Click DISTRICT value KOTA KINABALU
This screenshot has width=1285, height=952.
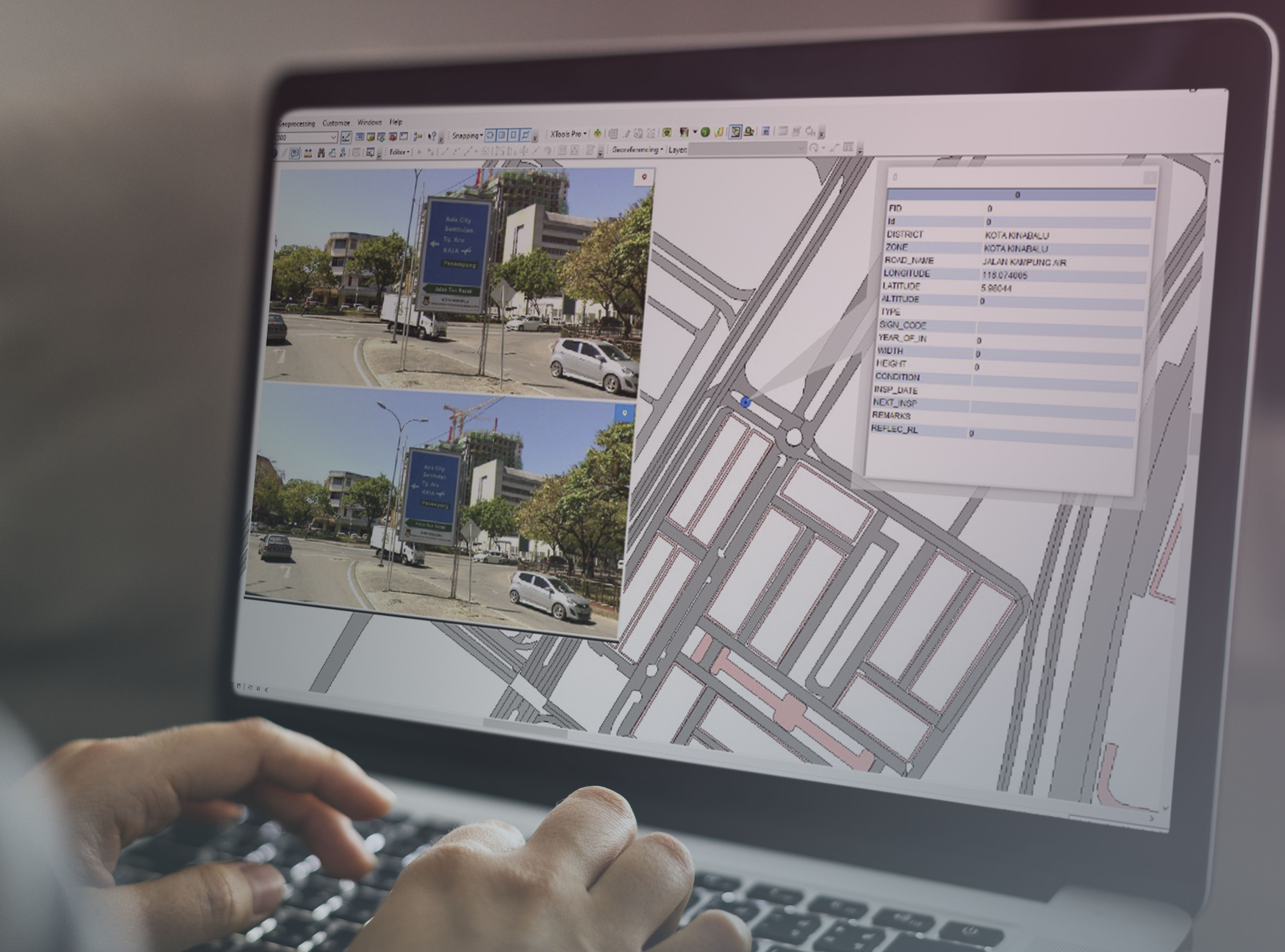[1016, 235]
